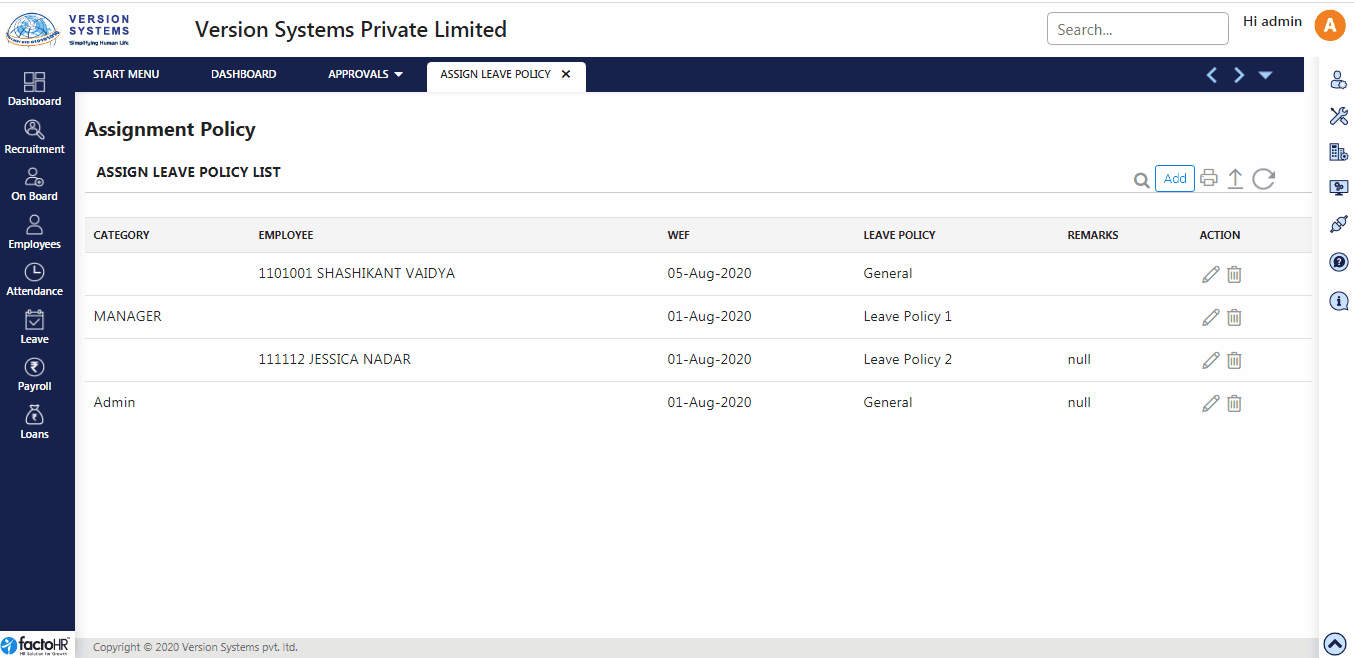Open the Attendance clock icon
1354x658 pixels.
34,278
